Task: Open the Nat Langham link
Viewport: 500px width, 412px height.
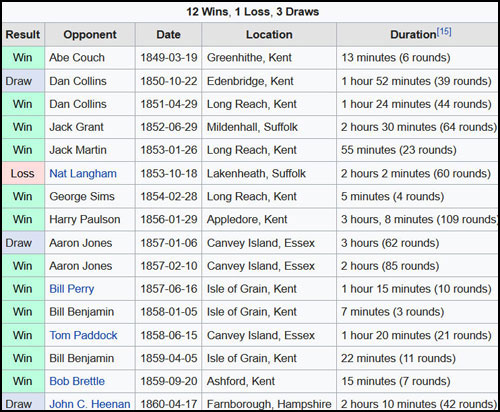Action: coord(83,173)
